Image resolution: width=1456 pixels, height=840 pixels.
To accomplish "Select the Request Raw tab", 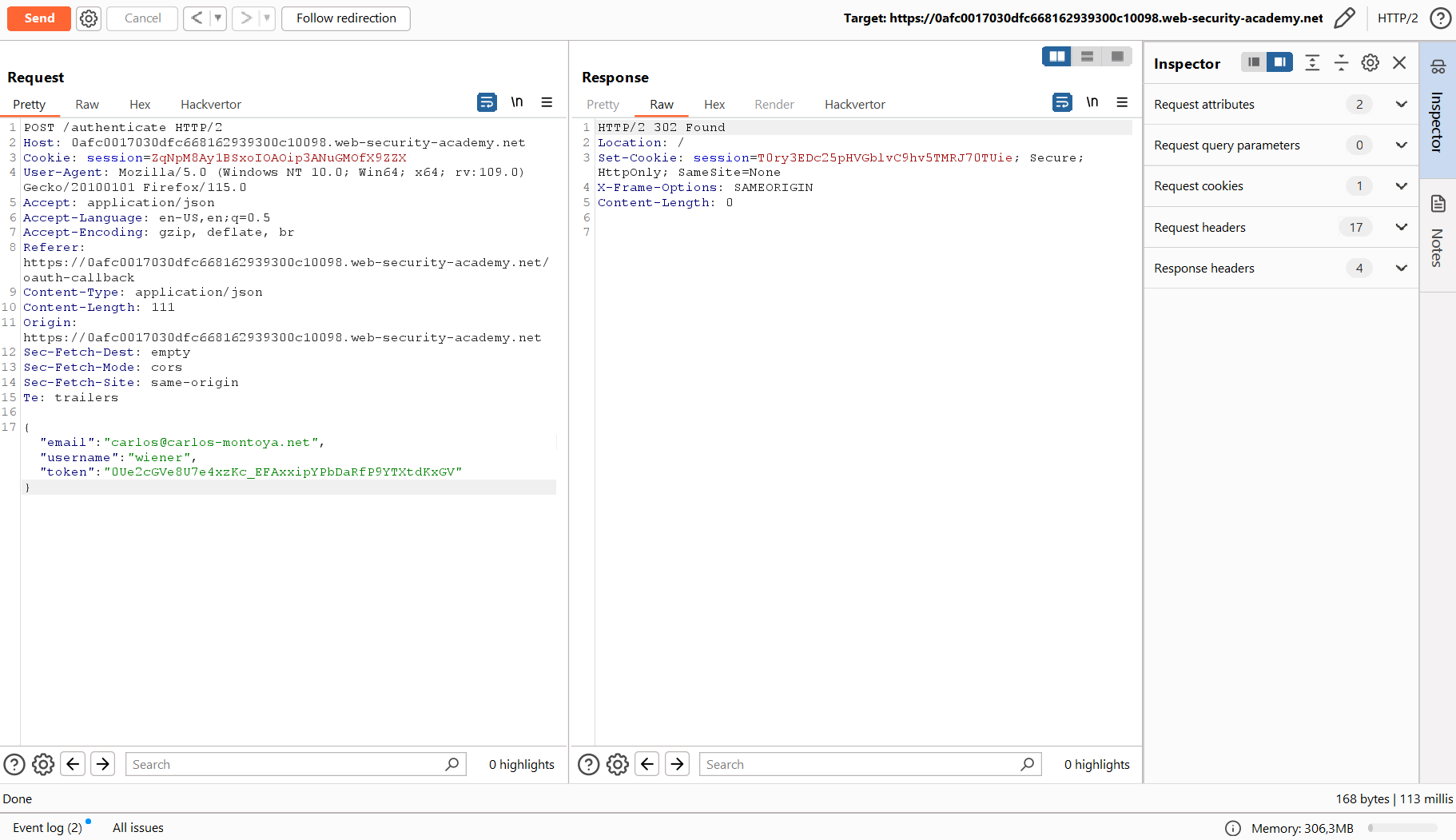I will tap(87, 105).
